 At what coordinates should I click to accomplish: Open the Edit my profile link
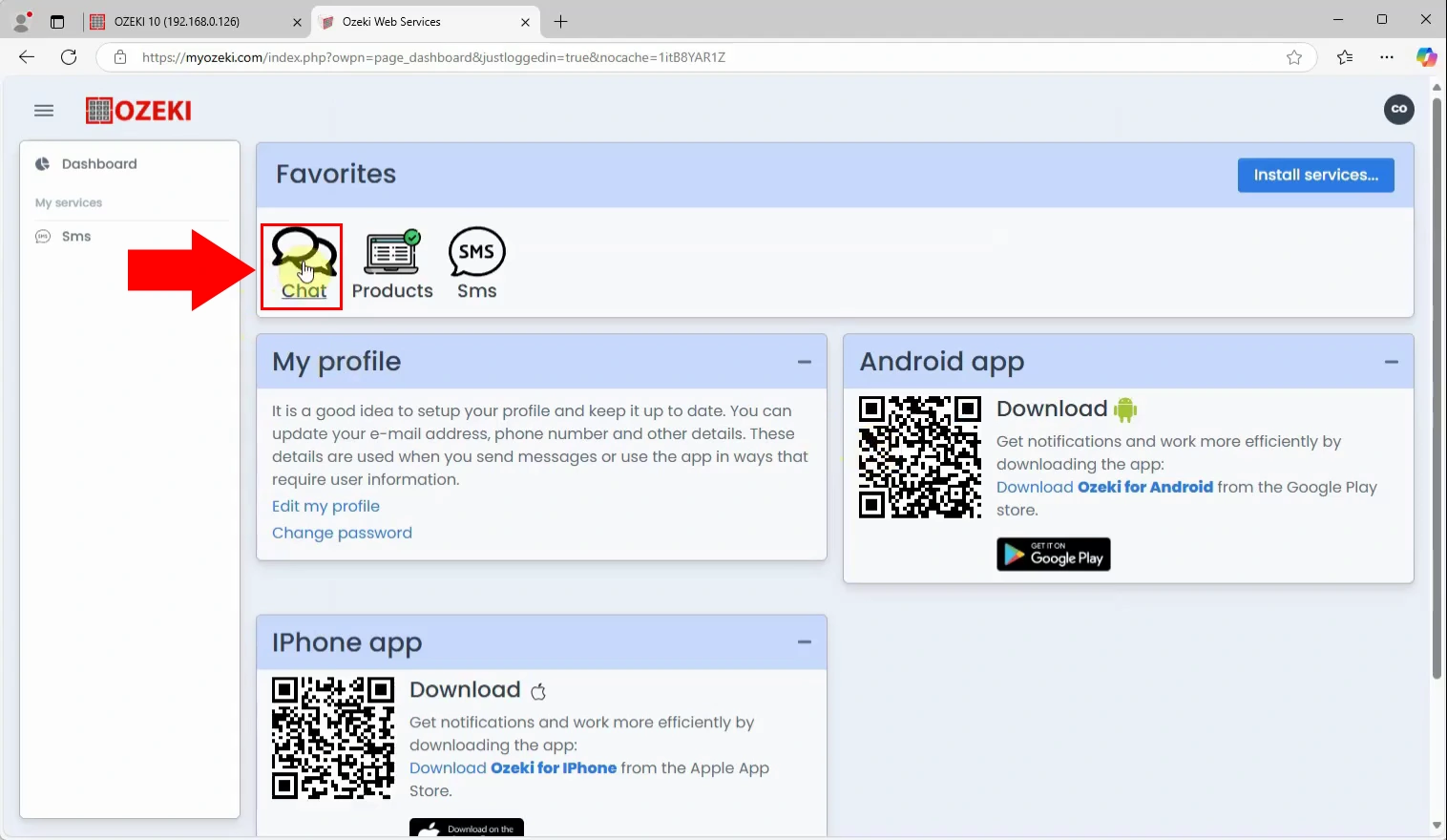click(325, 506)
